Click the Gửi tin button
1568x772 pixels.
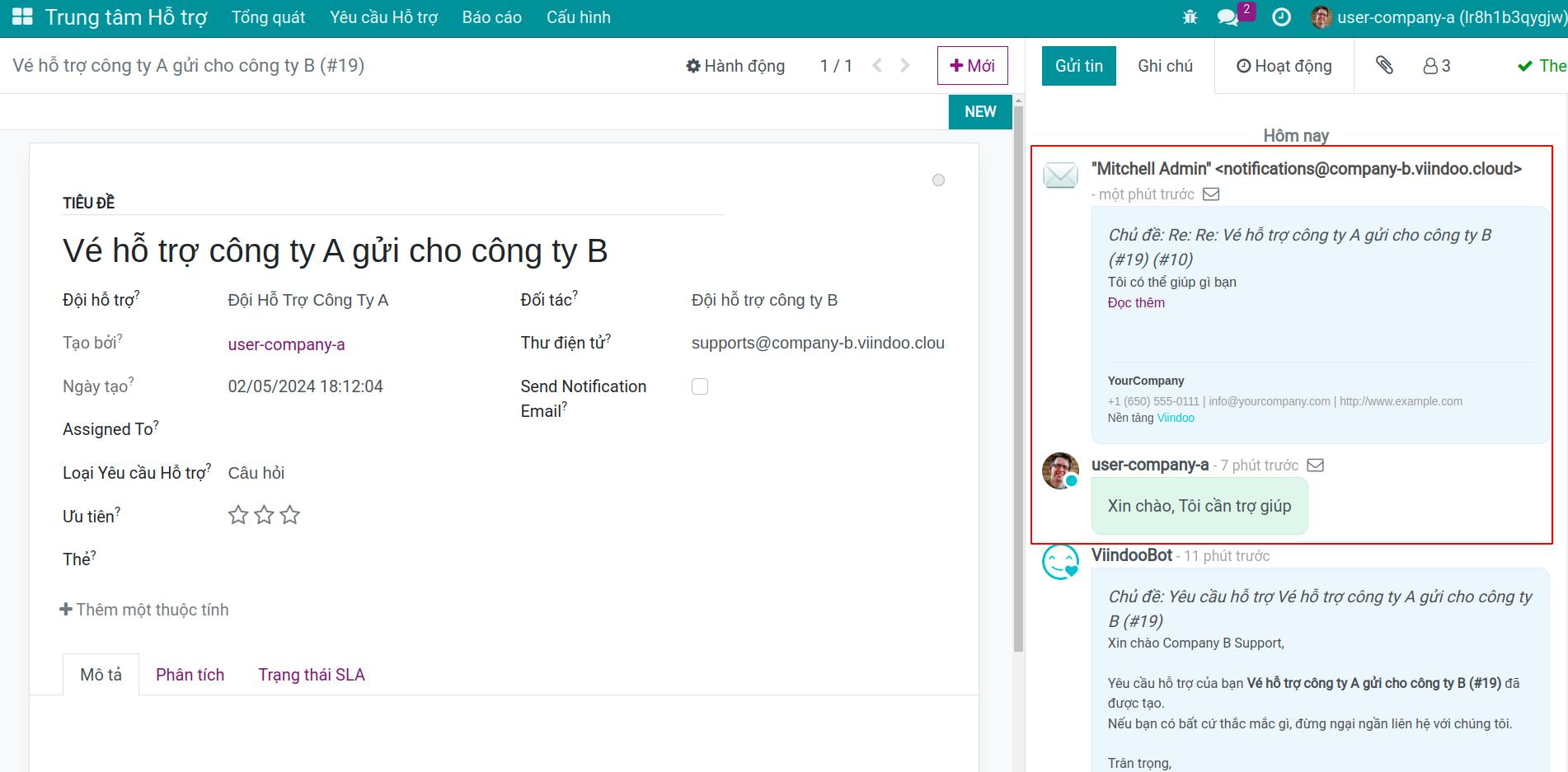point(1079,66)
